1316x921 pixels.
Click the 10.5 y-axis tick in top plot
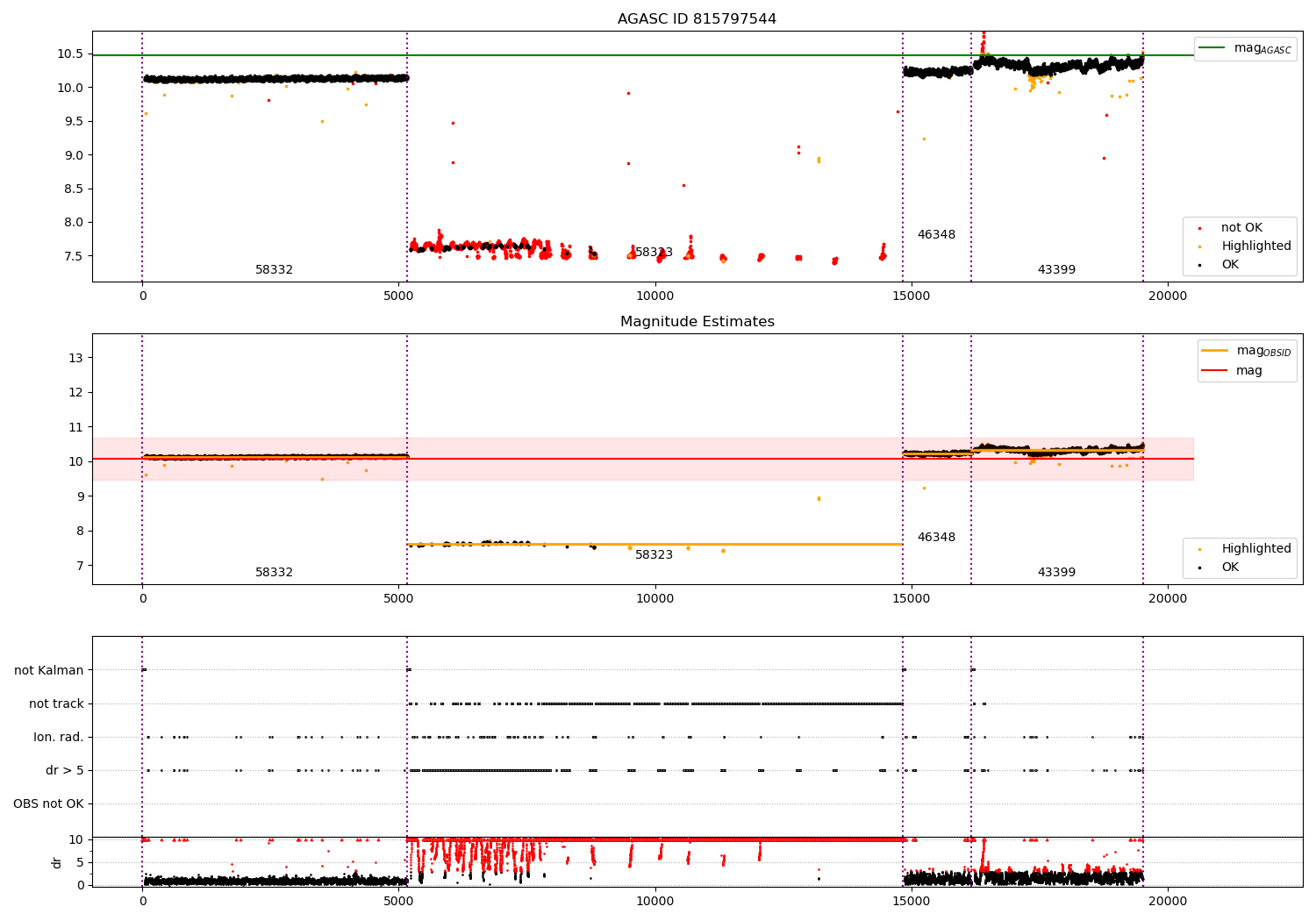coord(70,54)
